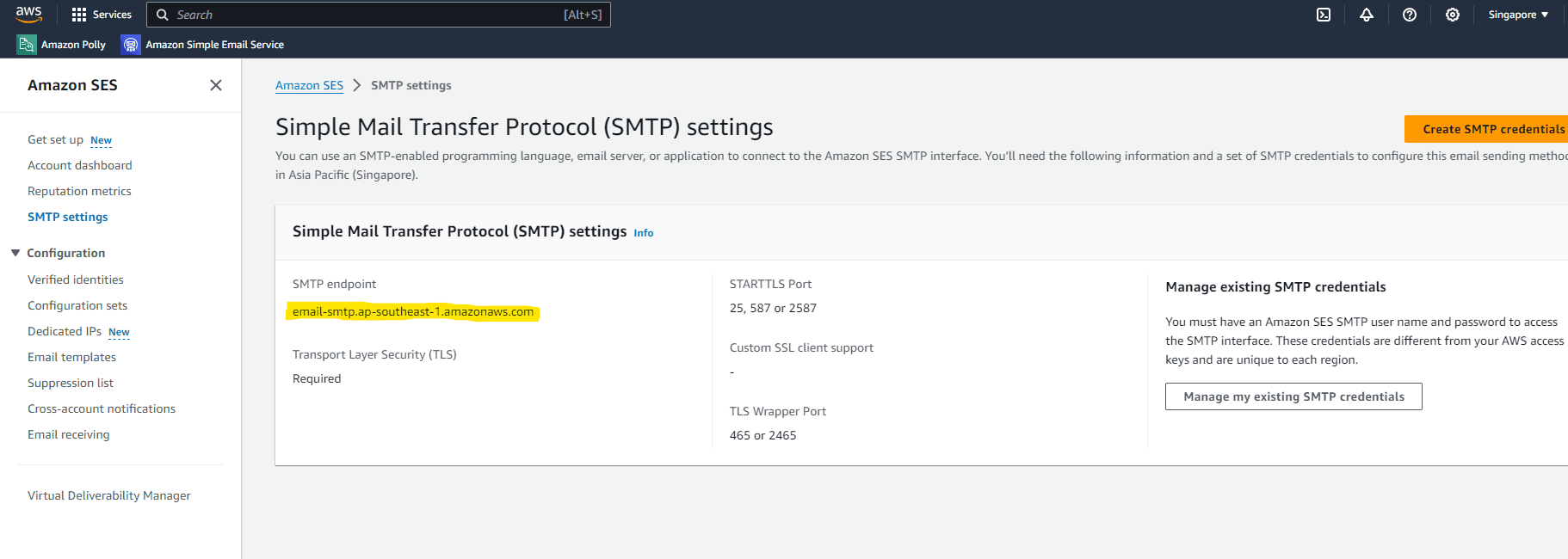Open the Services grid menu

(79, 15)
